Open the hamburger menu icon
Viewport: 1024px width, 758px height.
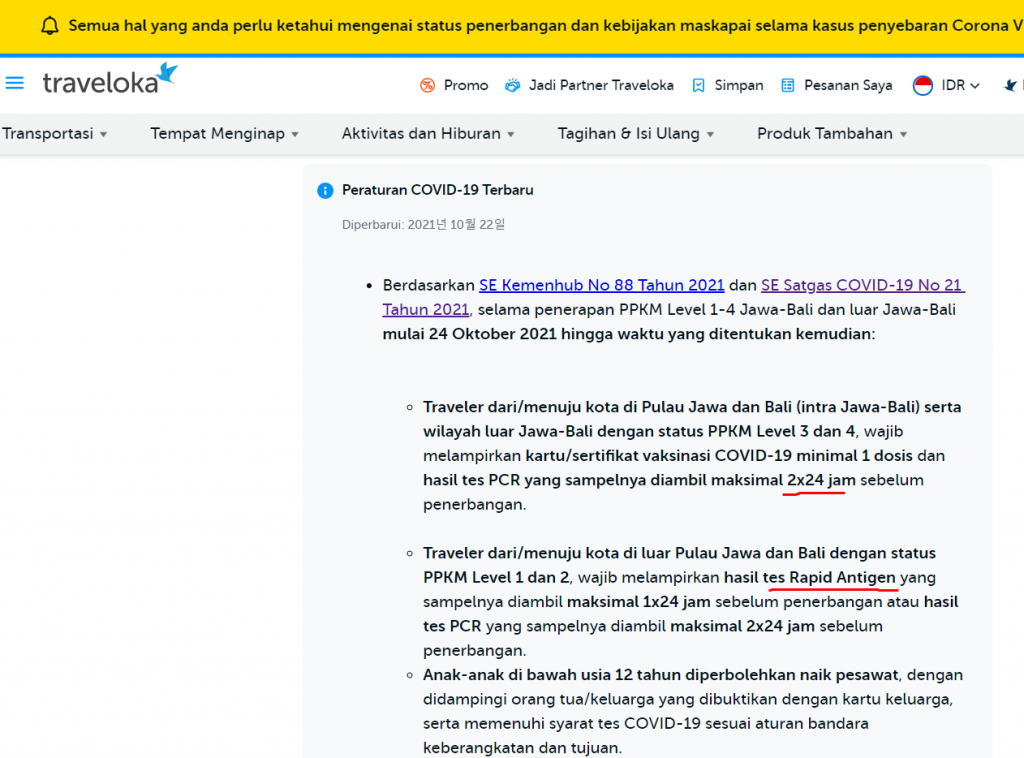(x=15, y=83)
